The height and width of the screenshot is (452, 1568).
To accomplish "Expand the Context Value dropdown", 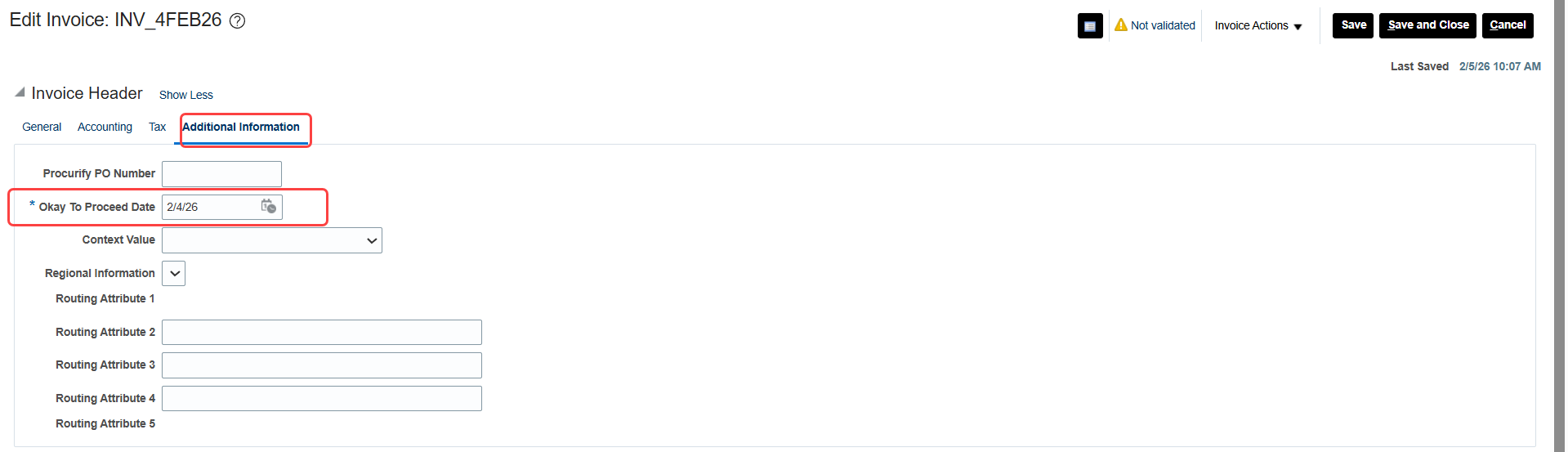I will coord(372,240).
